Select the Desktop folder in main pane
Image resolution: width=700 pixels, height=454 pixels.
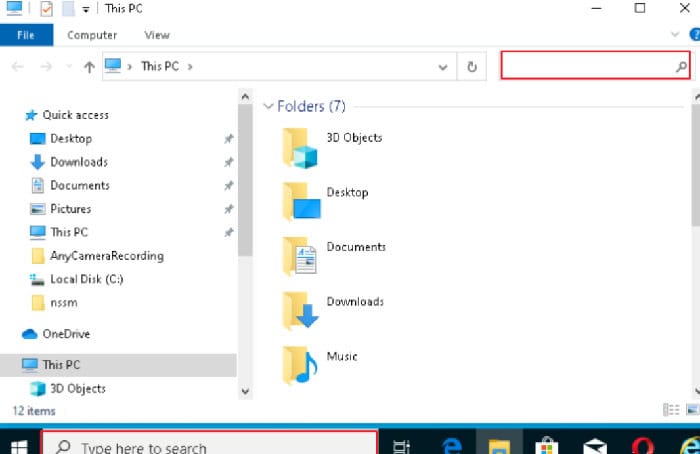325,202
